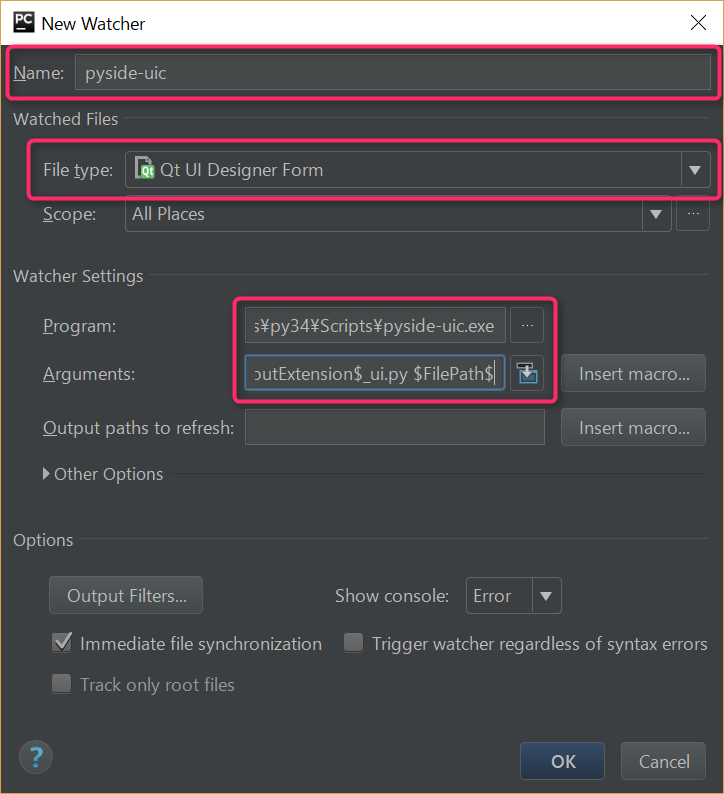Viewport: 724px width, 794px height.
Task: Click the Program path input field
Action: (x=375, y=326)
